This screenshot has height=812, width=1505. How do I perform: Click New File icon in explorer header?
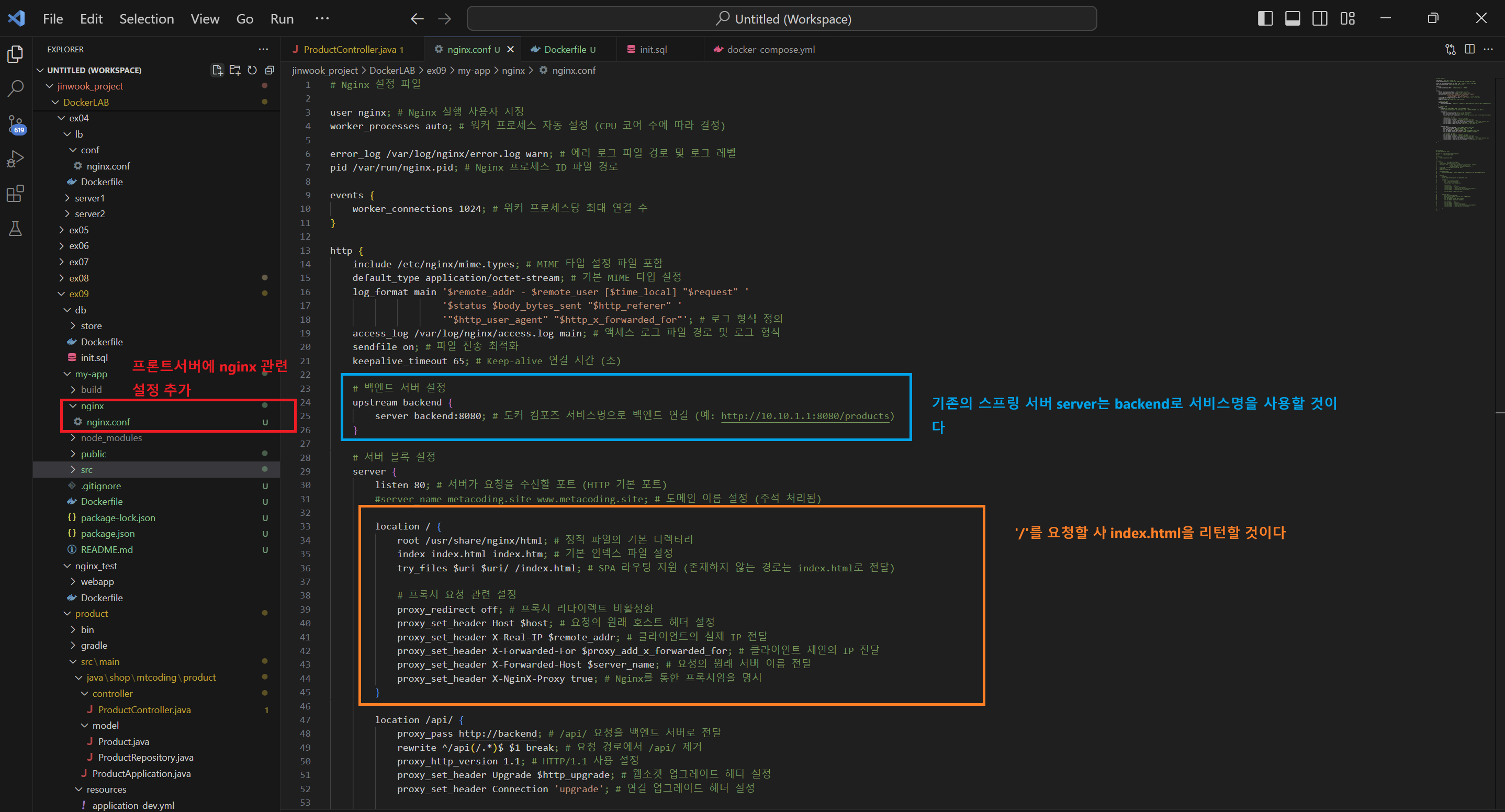point(217,70)
